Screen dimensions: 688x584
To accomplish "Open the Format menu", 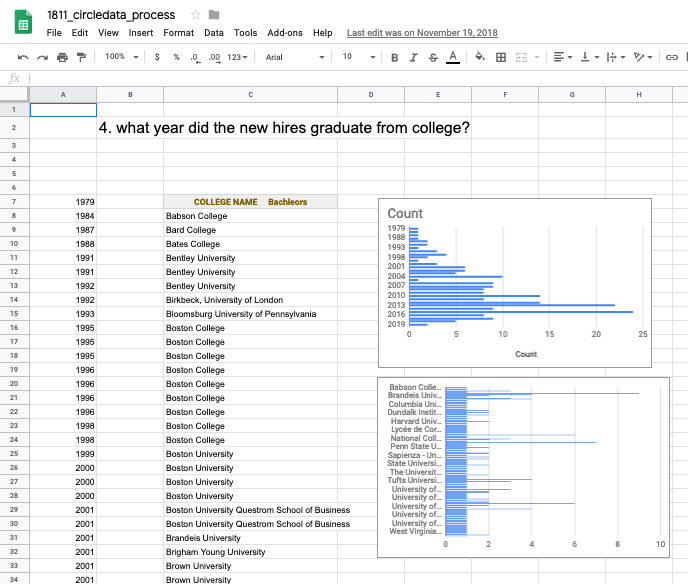I will pyautogui.click(x=179, y=33).
